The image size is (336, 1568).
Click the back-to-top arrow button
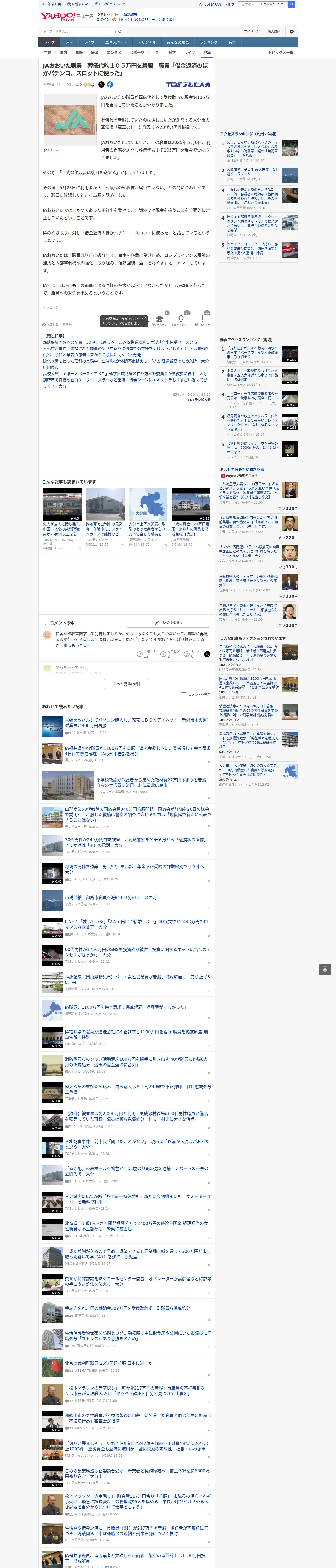[x=325, y=970]
